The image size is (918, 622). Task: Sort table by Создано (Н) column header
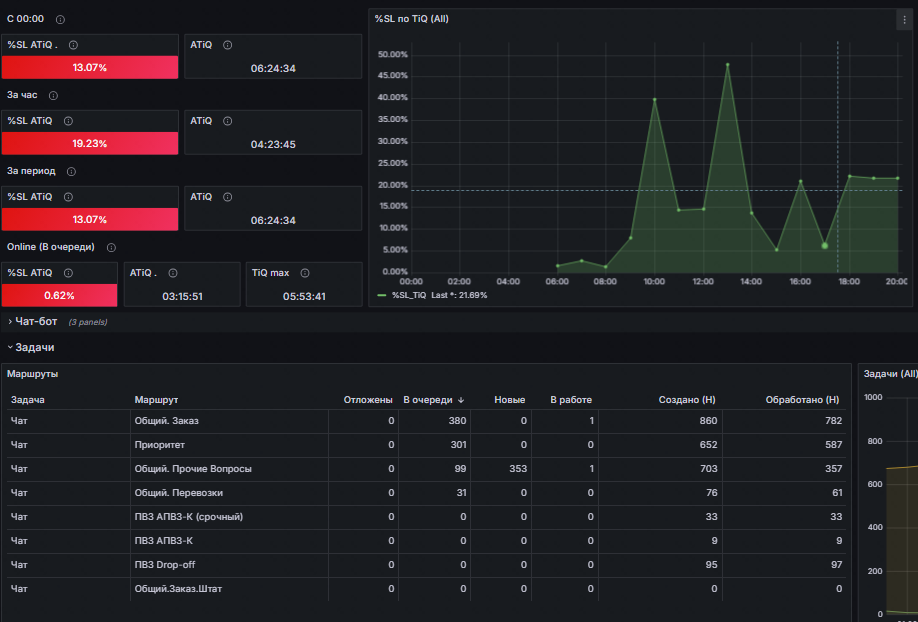click(x=687, y=399)
